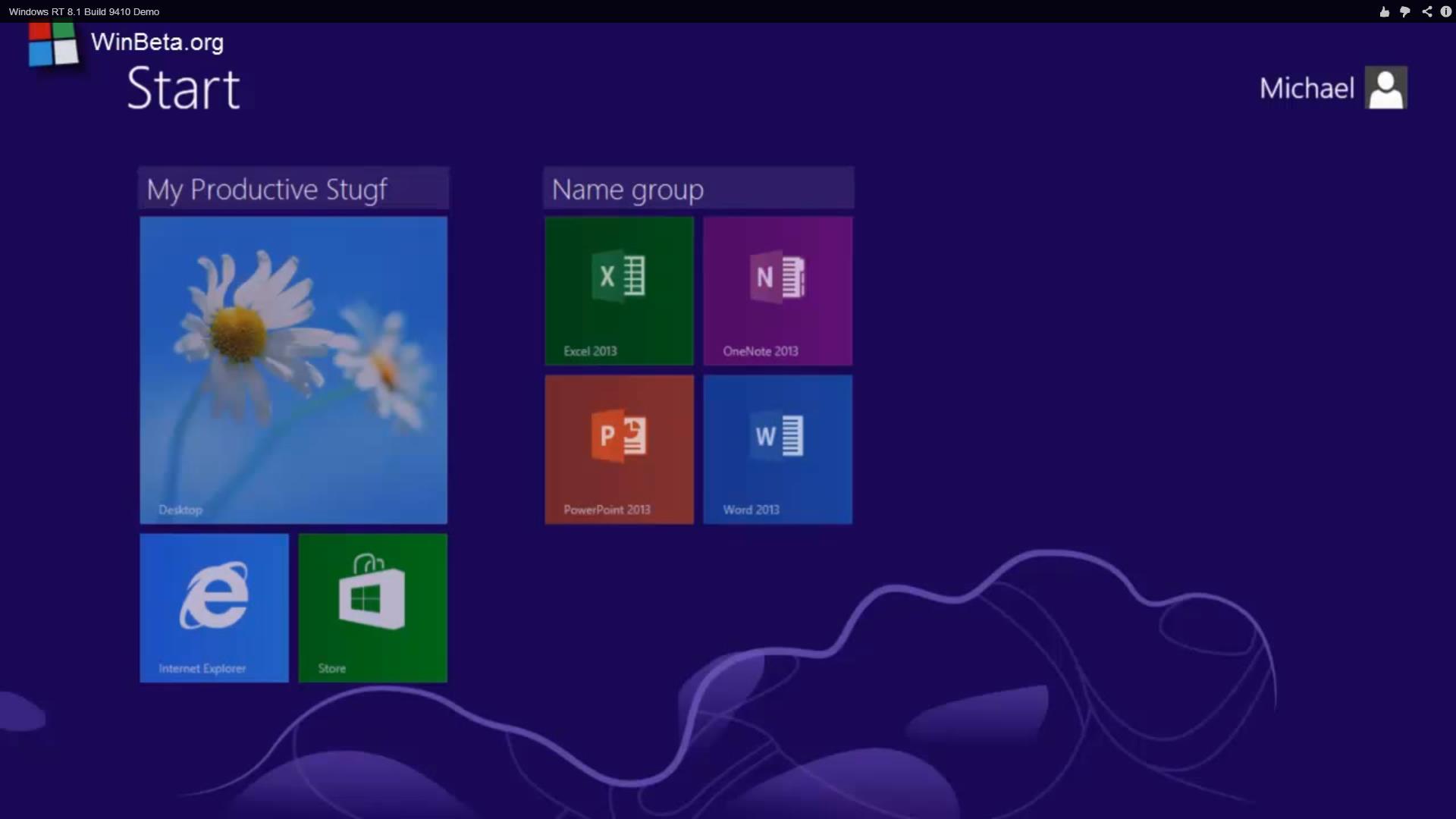Select the 'Michael' account name
This screenshot has height=819, width=1456.
click(1307, 89)
